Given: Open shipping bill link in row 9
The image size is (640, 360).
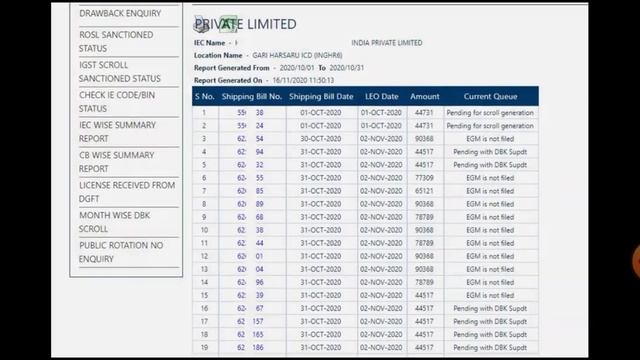Looking at the screenshot, I should pos(250,217).
